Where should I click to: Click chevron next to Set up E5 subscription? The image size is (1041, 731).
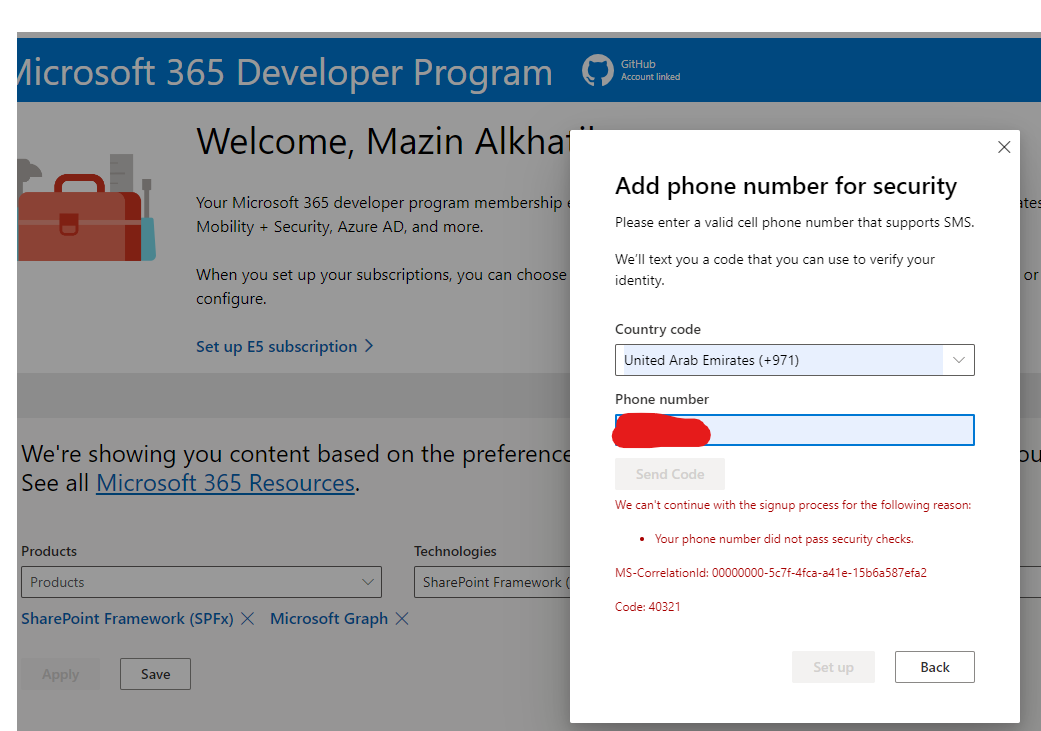[x=369, y=346]
